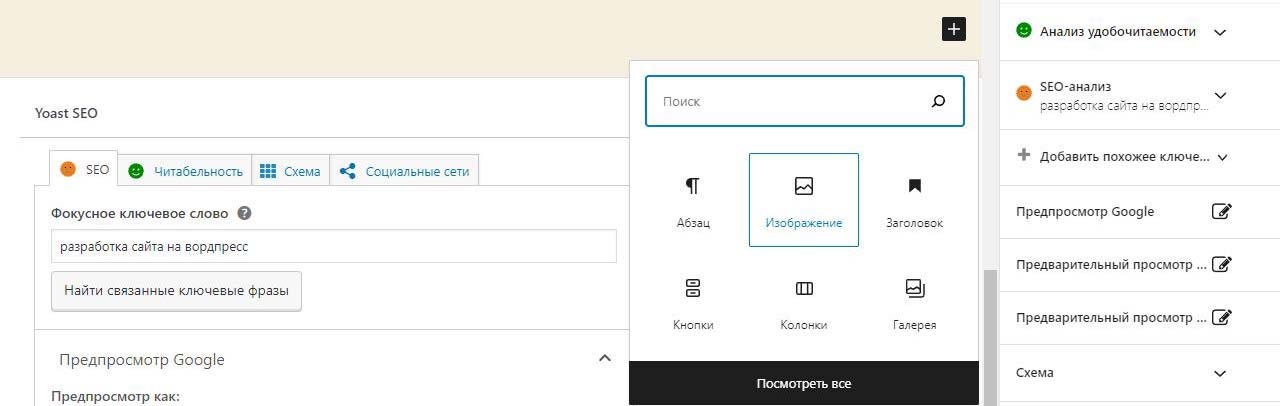This screenshot has height=406, width=1280.
Task: Click the help icon beside Фокусное ключевое слово
Action: coord(244,213)
